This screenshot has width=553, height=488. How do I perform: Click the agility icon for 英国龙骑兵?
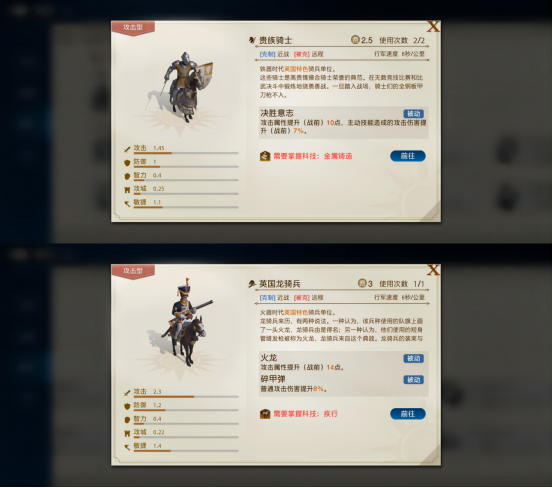(127, 447)
